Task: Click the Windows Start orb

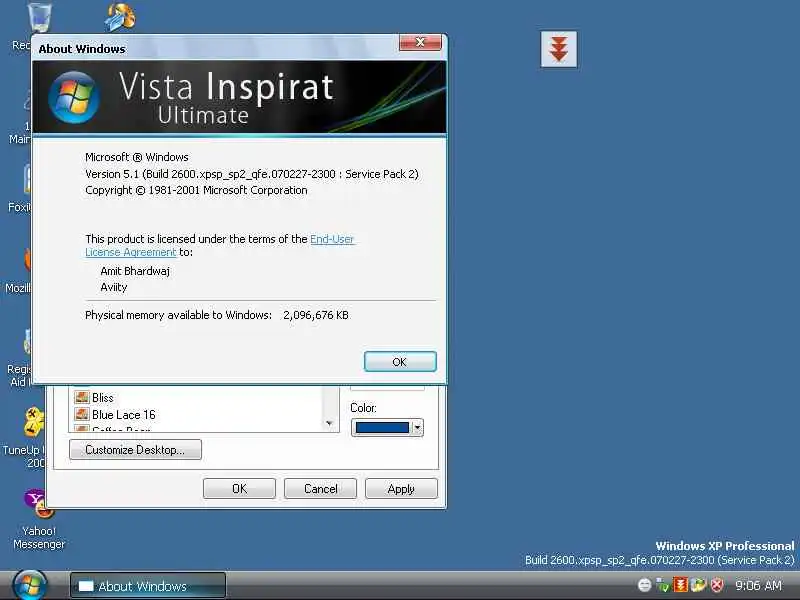Action: (x=30, y=585)
